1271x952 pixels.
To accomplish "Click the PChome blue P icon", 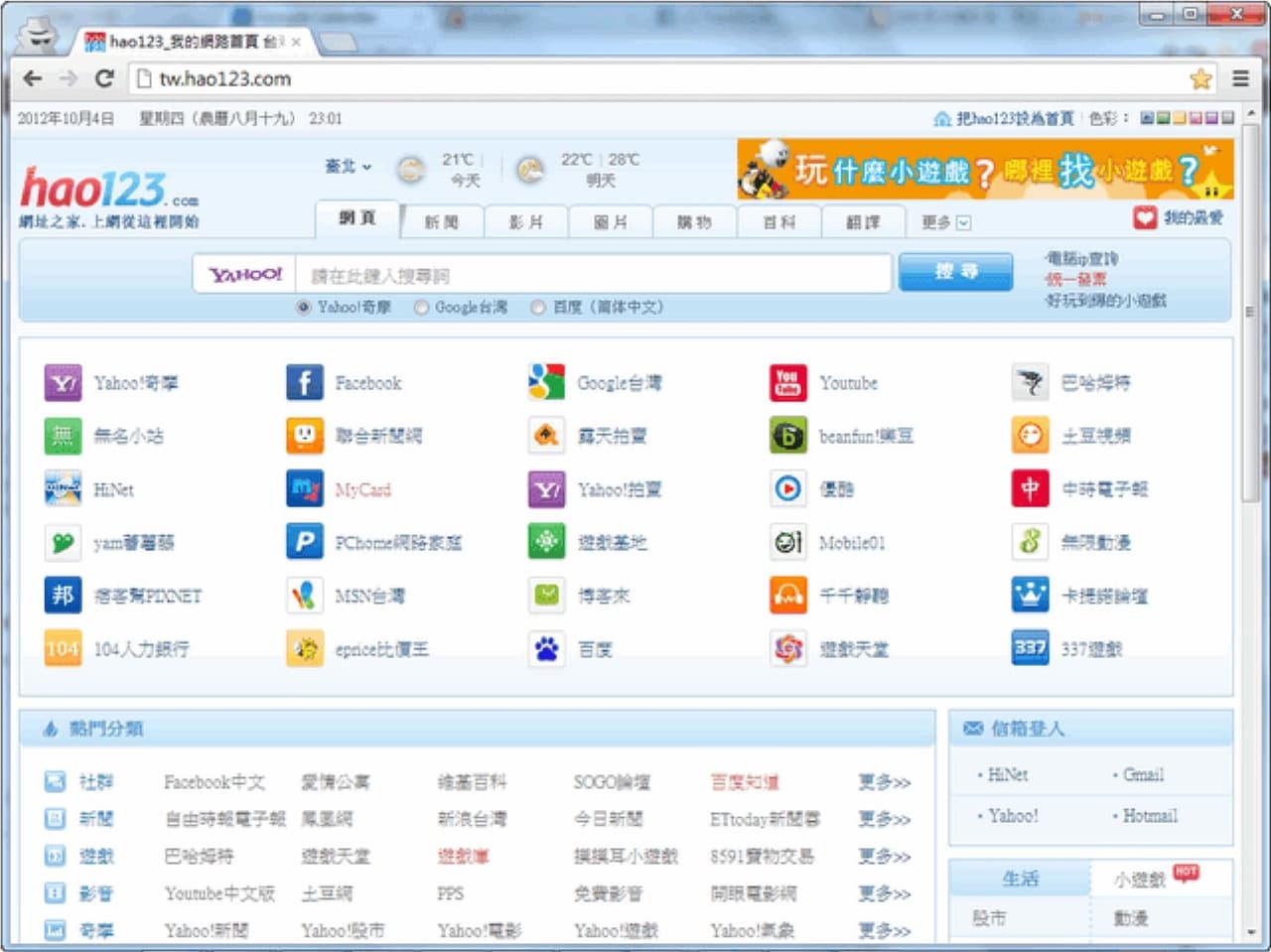I will click(x=304, y=542).
